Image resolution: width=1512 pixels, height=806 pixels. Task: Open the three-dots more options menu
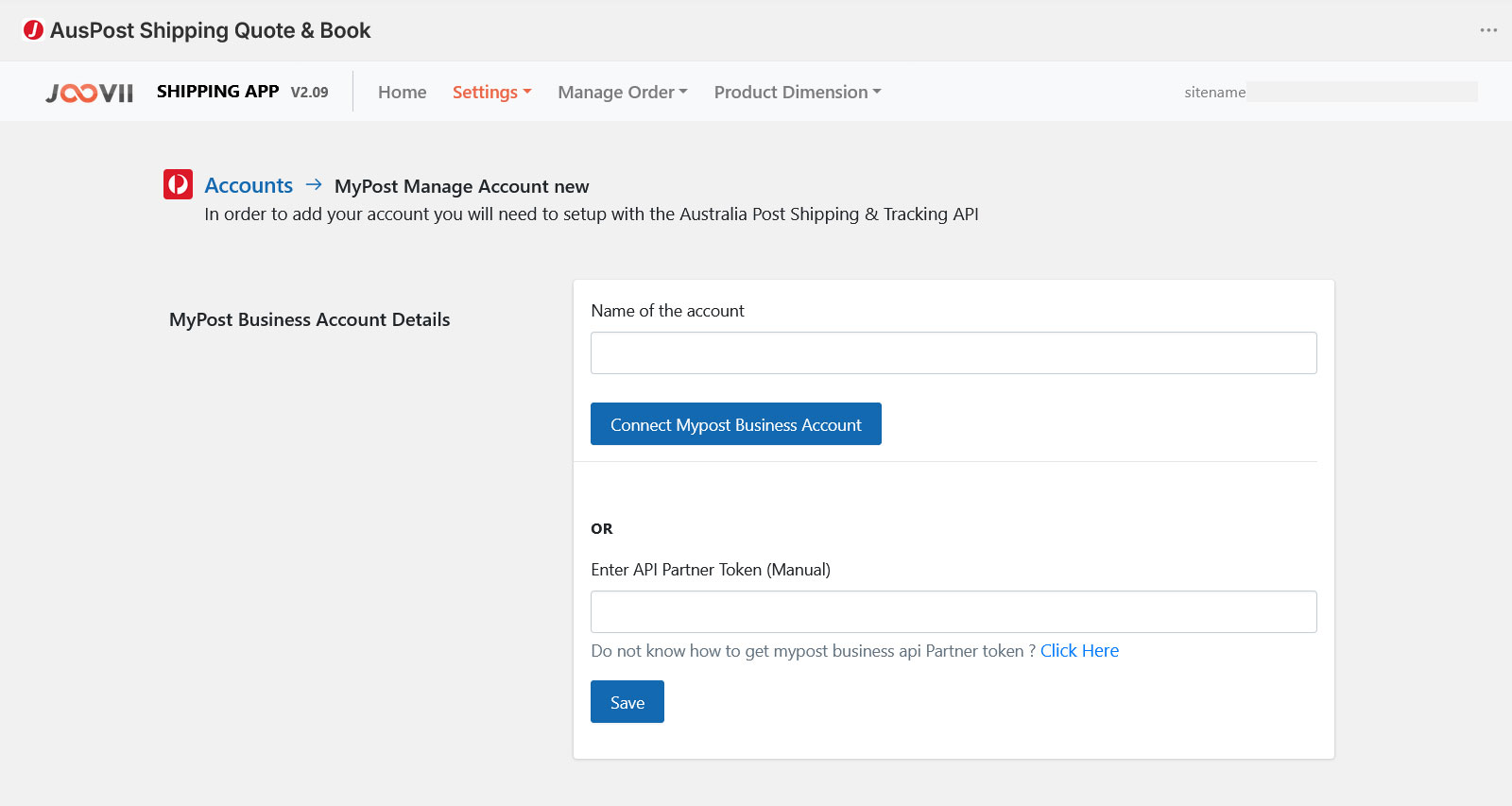click(1488, 30)
